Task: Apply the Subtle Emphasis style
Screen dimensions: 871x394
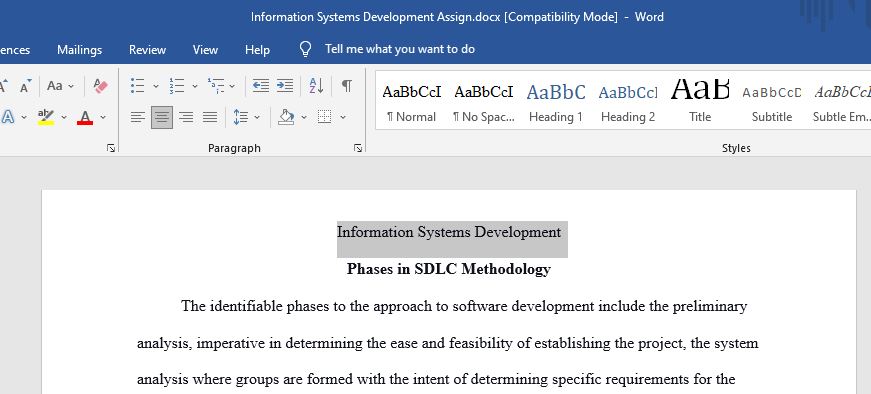Action: pos(841,101)
